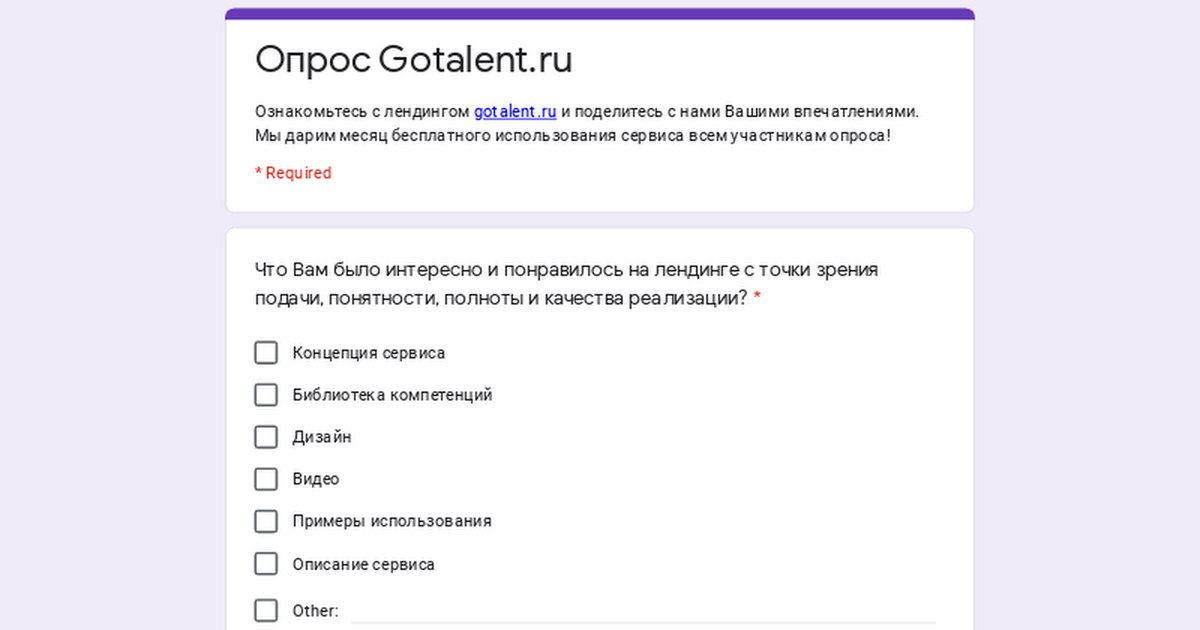This screenshot has width=1200, height=630.
Task: Enable the Видео checkbox
Action: click(266, 479)
